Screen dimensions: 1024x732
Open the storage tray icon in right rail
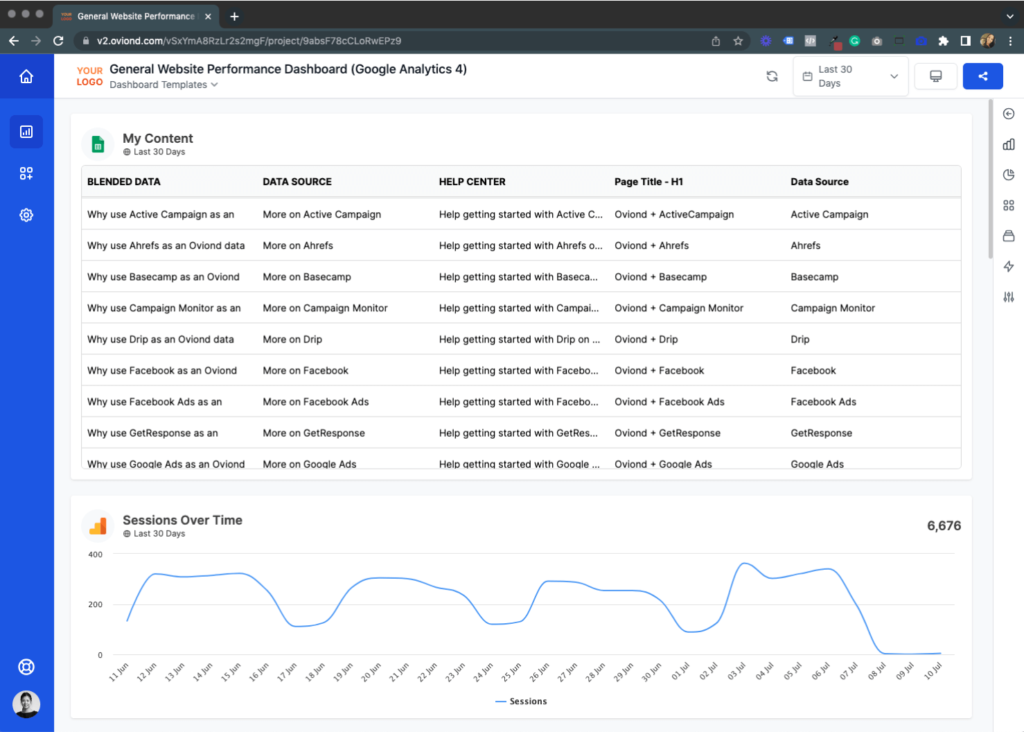pos(1008,236)
